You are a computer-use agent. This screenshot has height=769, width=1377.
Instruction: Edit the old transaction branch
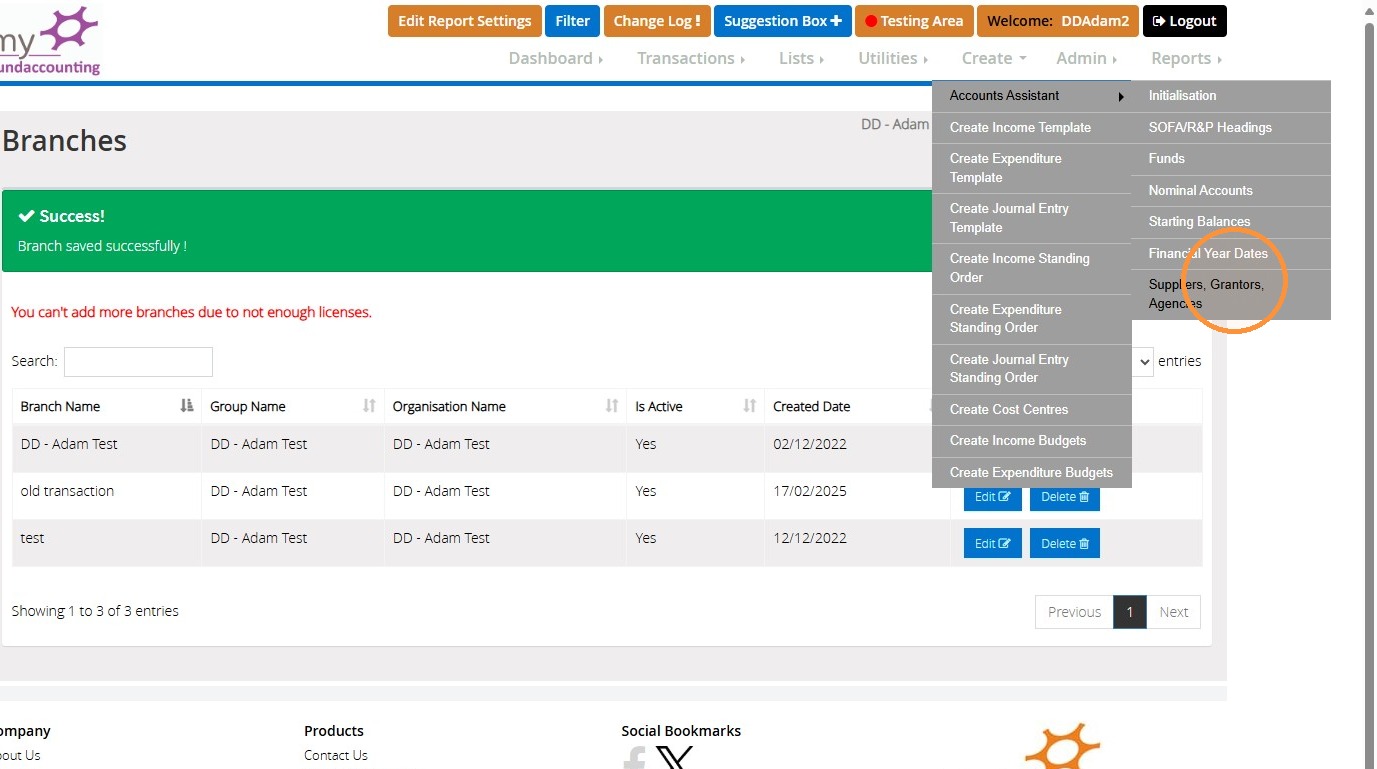click(992, 497)
